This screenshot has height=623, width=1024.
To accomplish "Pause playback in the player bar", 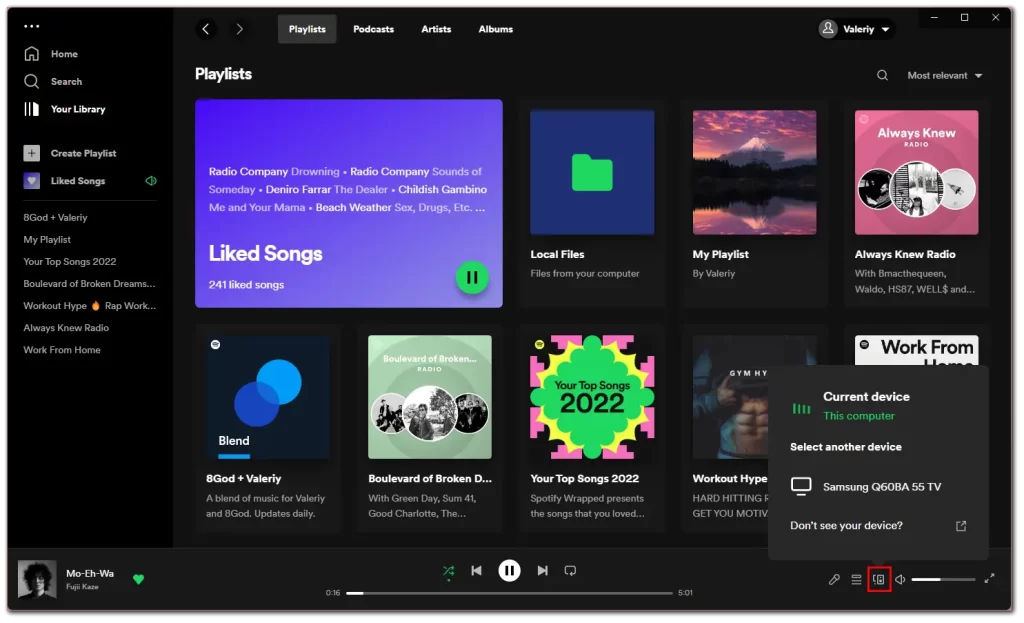I will click(509, 571).
